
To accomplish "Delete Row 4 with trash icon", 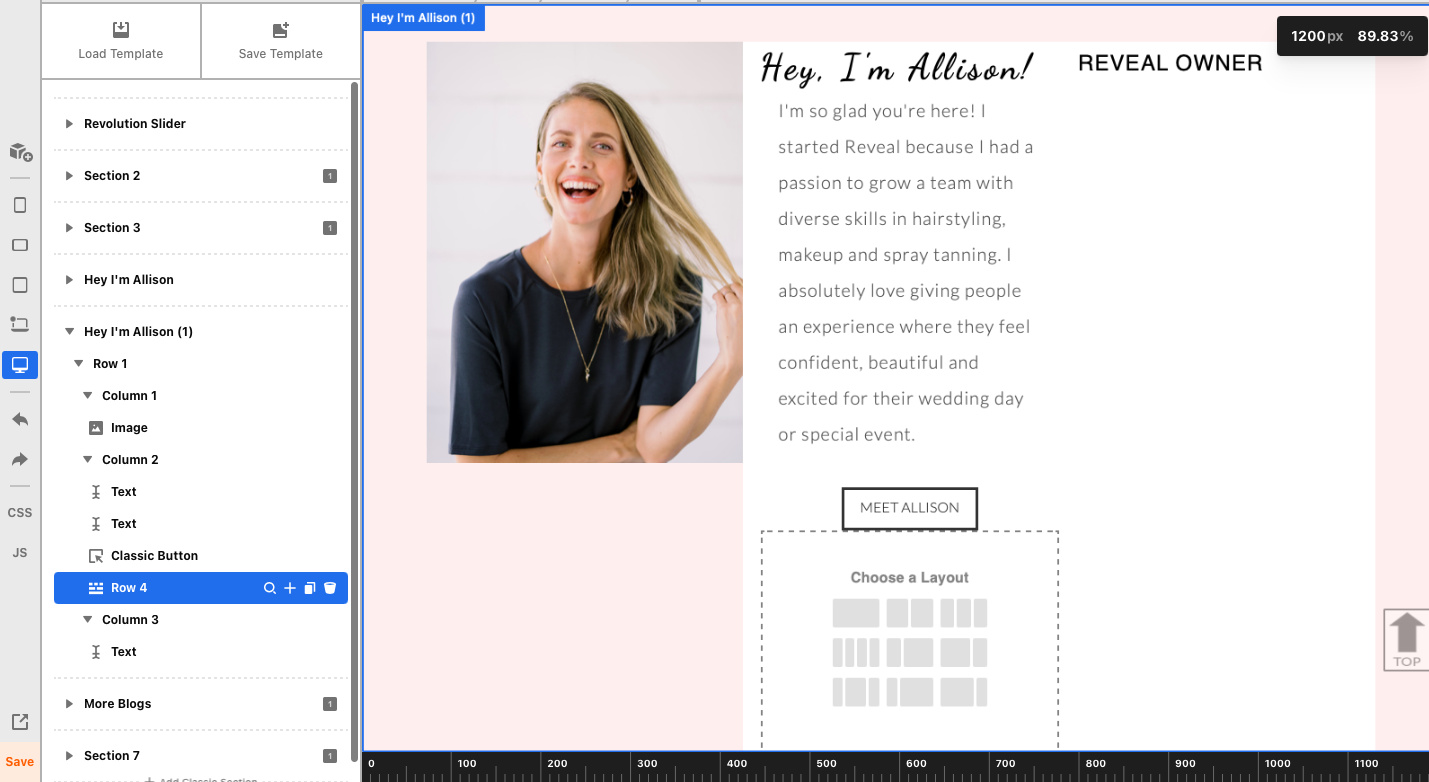I will [x=330, y=588].
